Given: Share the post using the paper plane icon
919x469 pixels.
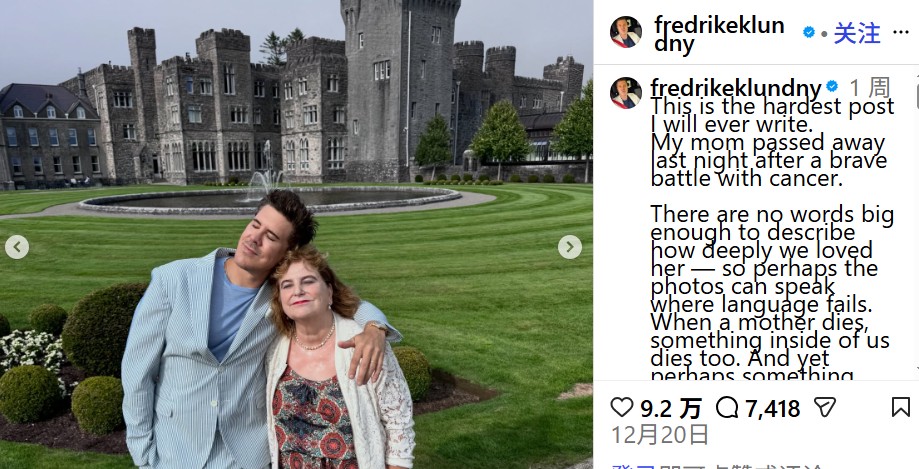Looking at the screenshot, I should coord(824,407).
